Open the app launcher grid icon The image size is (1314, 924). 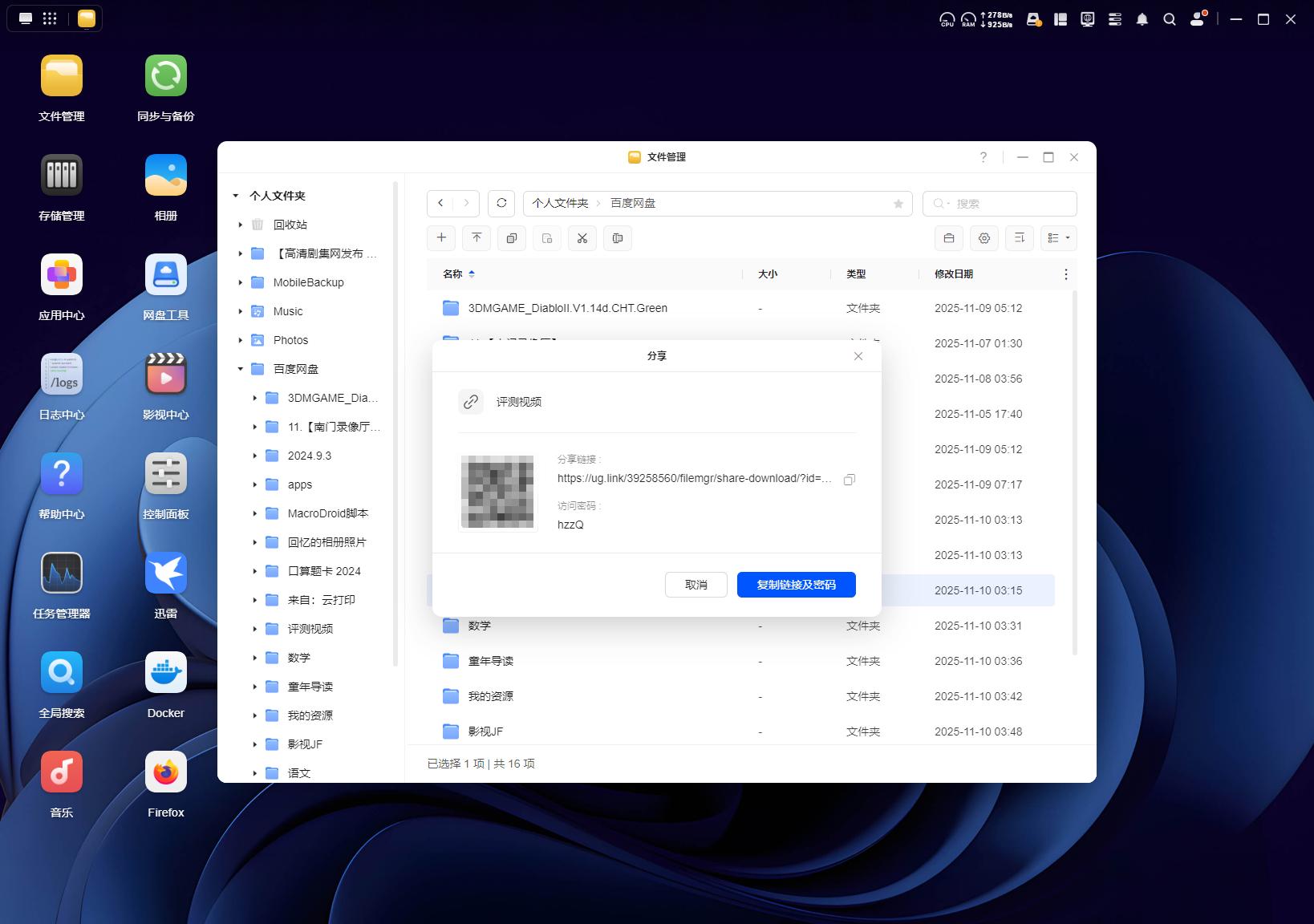50,18
